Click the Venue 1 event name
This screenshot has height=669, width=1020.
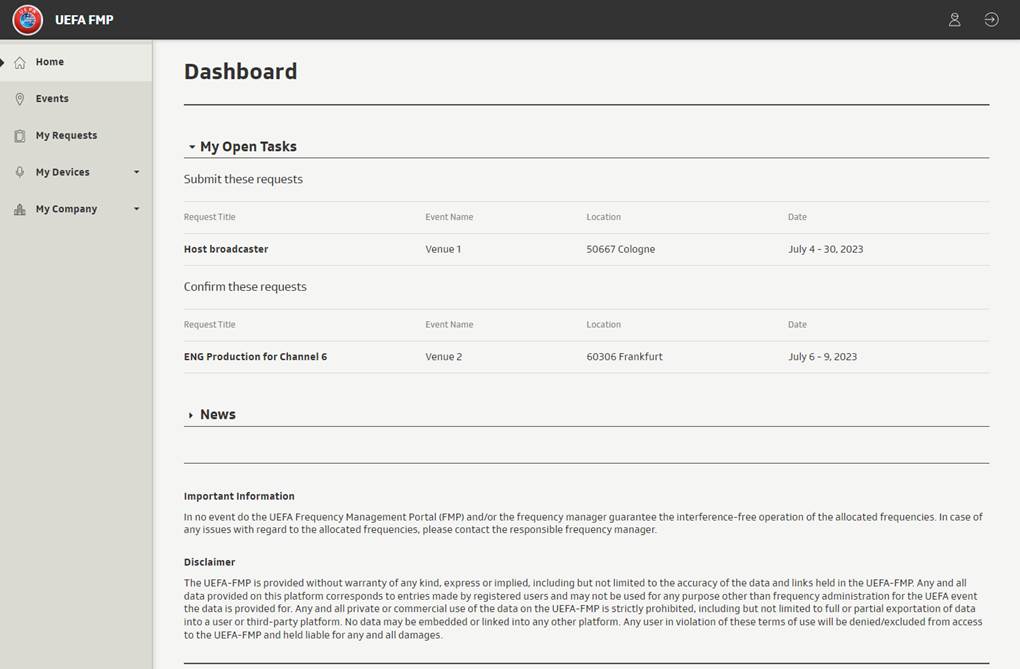point(443,249)
